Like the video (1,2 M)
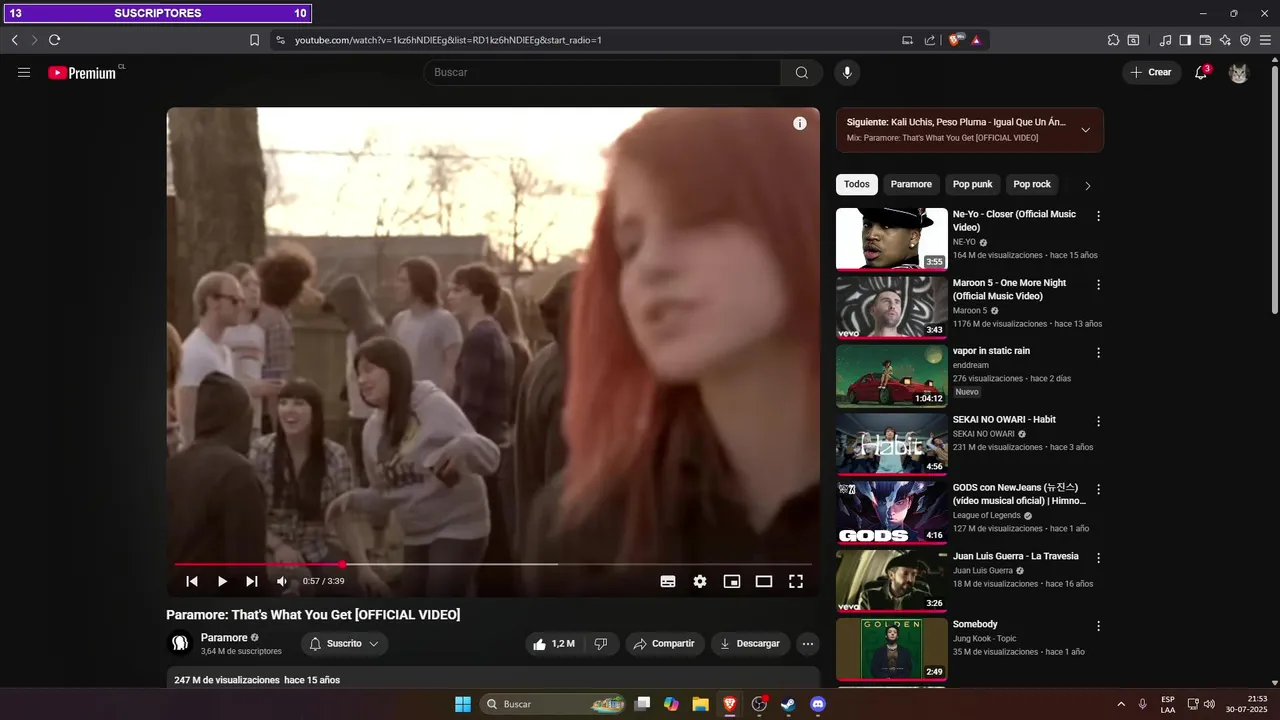Screen dimensions: 1280x720 click(554, 644)
